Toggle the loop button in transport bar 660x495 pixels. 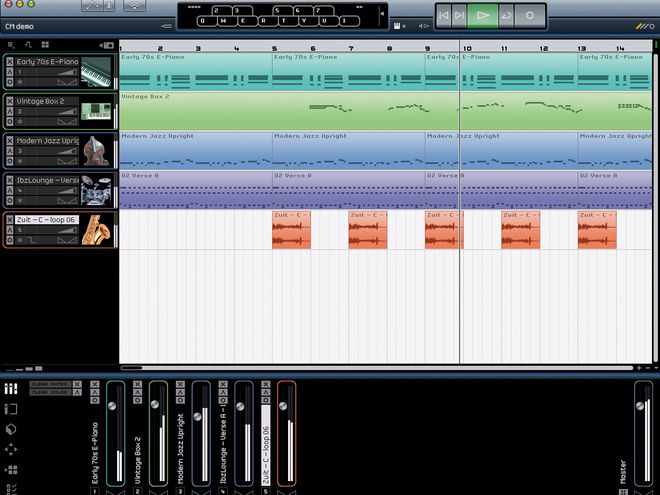(506, 16)
